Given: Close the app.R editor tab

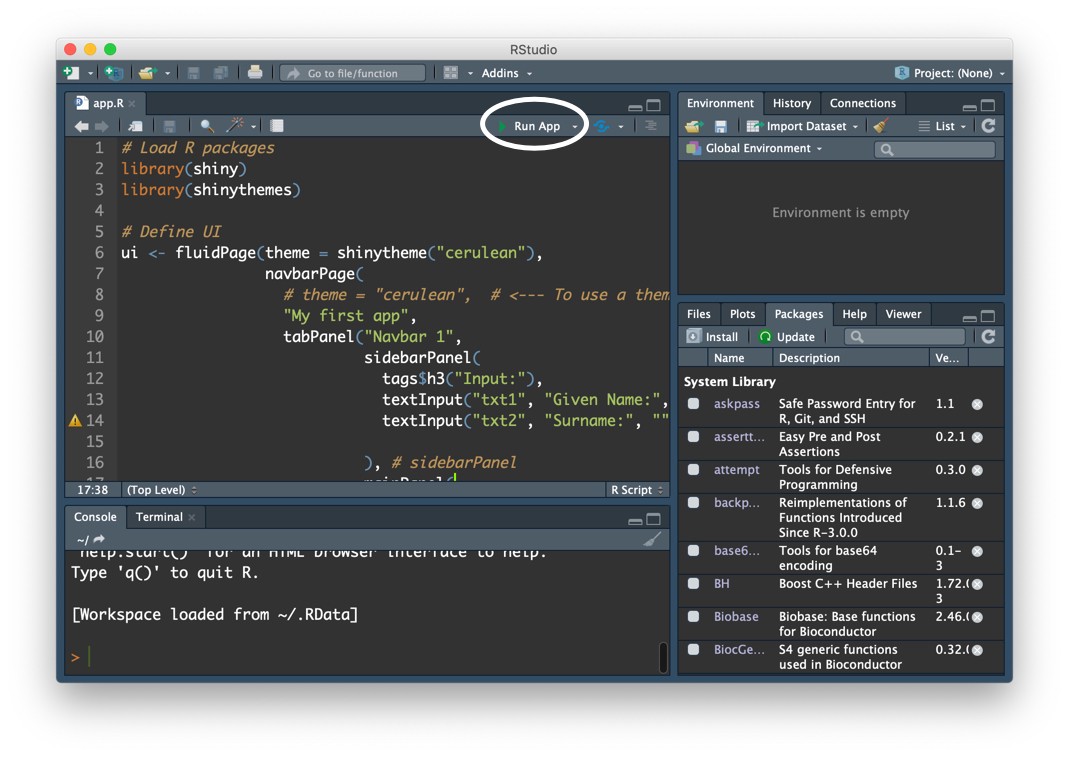Looking at the screenshot, I should point(132,104).
